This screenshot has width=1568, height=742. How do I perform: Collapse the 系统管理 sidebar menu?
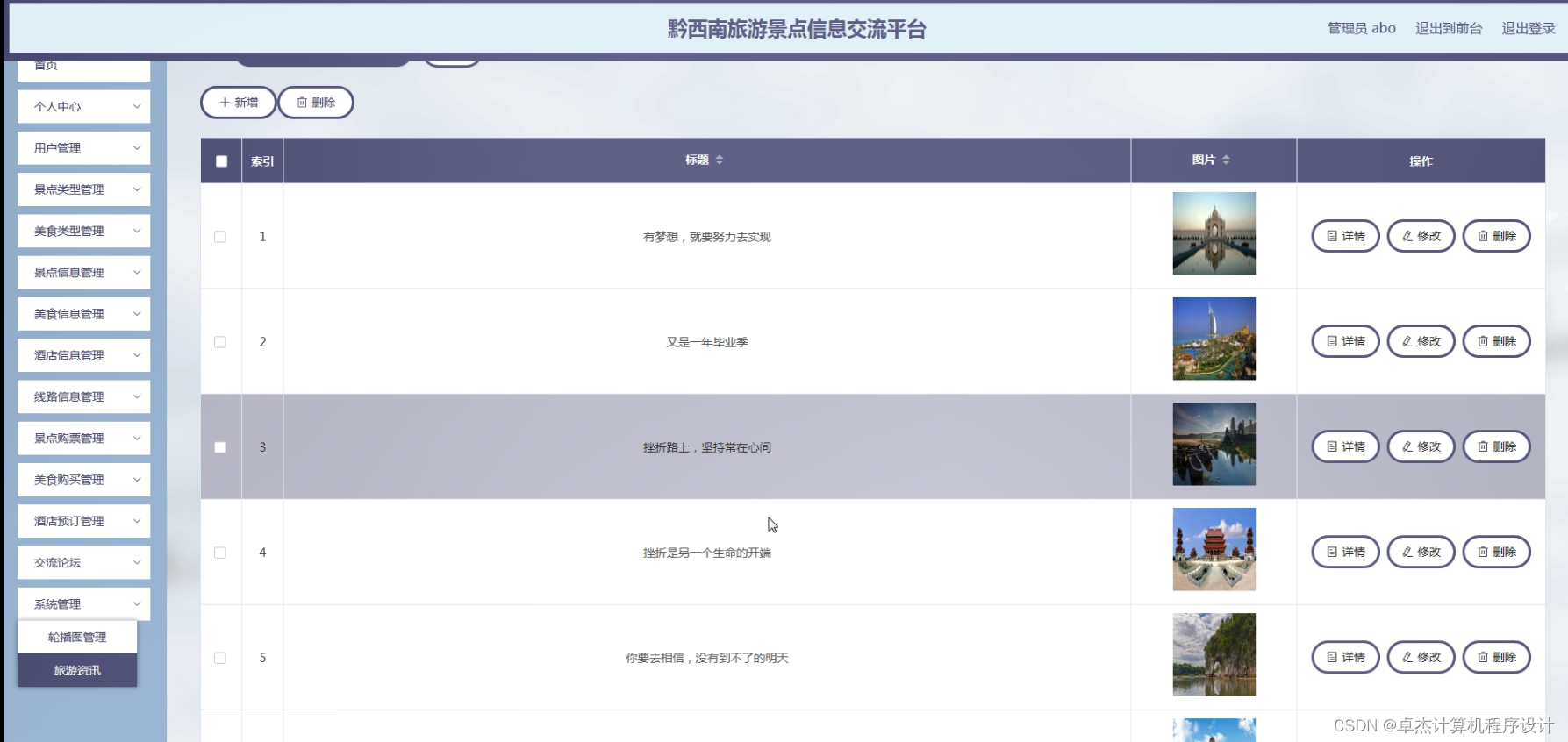[x=83, y=604]
